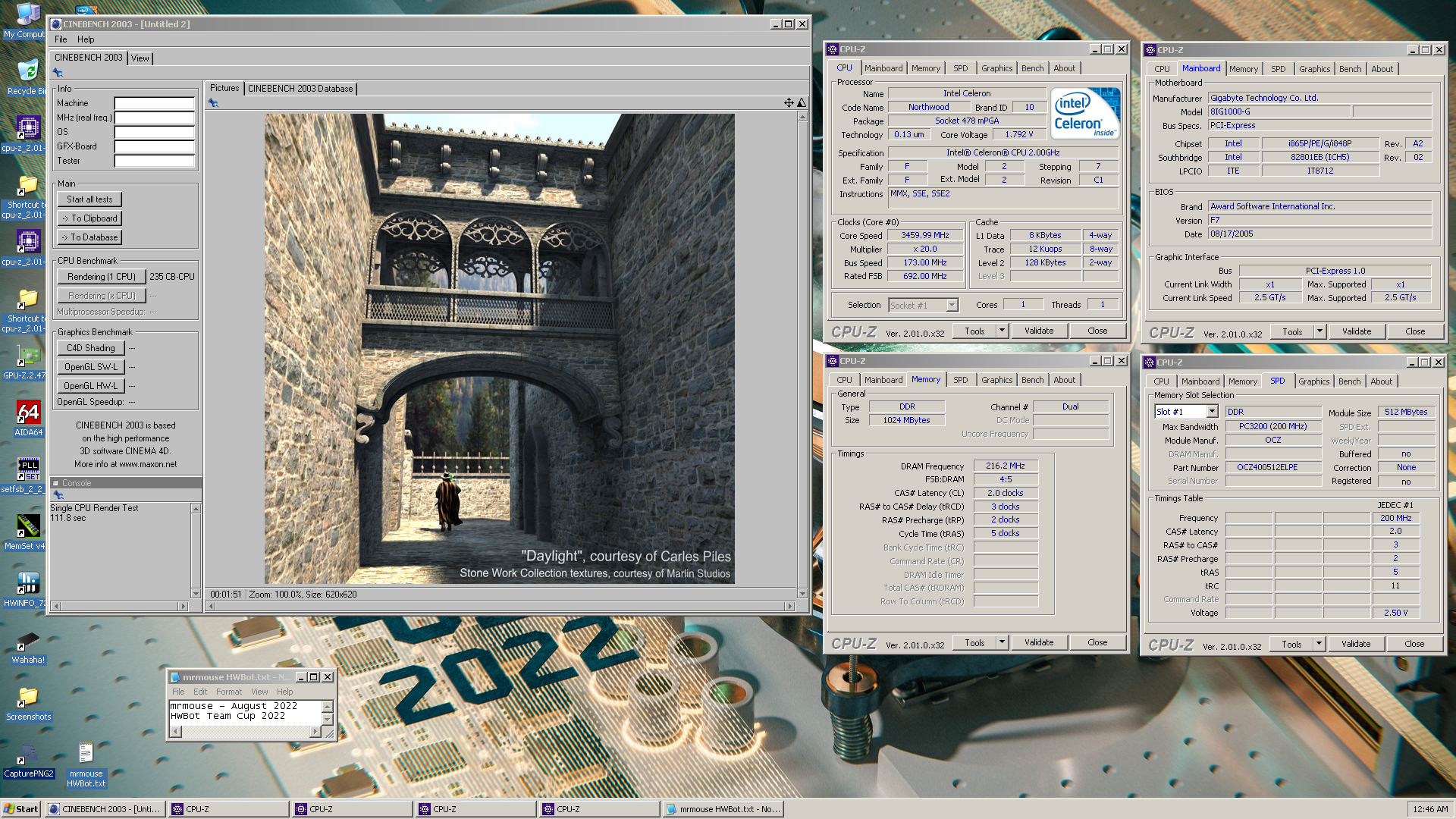The height and width of the screenshot is (819, 1456).
Task: Open the Edit menu in Notepad
Action: 200,692
